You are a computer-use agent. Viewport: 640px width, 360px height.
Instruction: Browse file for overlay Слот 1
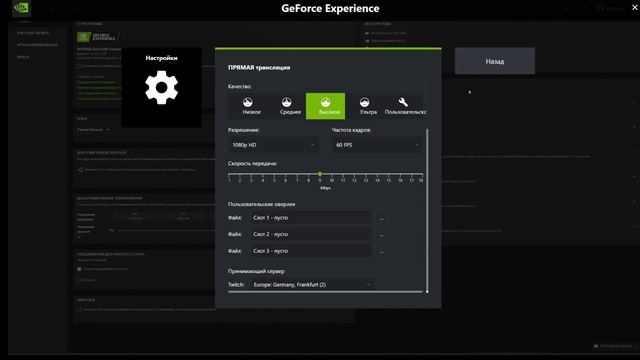coord(382,218)
